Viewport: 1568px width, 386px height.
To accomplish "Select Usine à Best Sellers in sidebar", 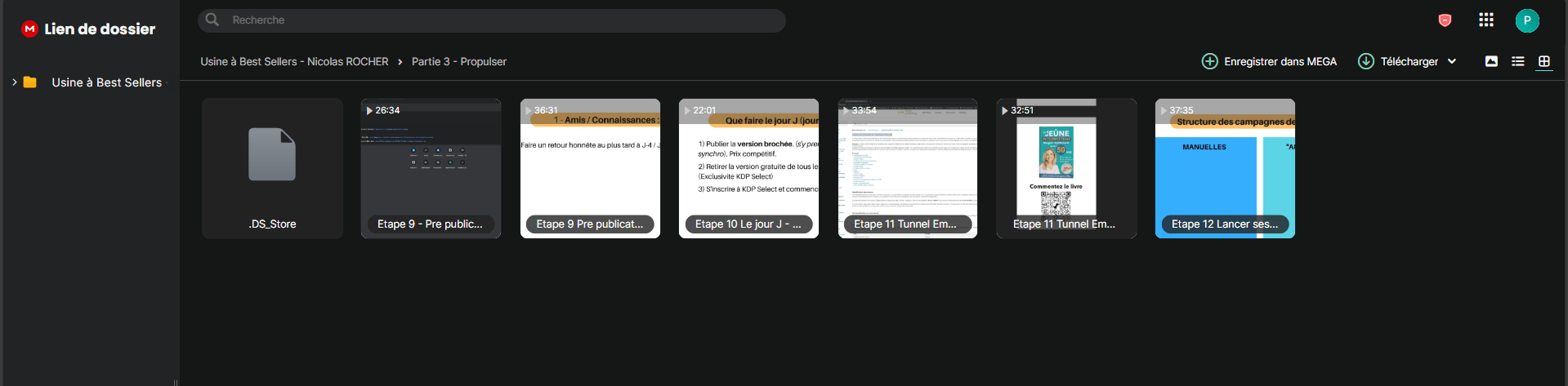I will click(106, 82).
